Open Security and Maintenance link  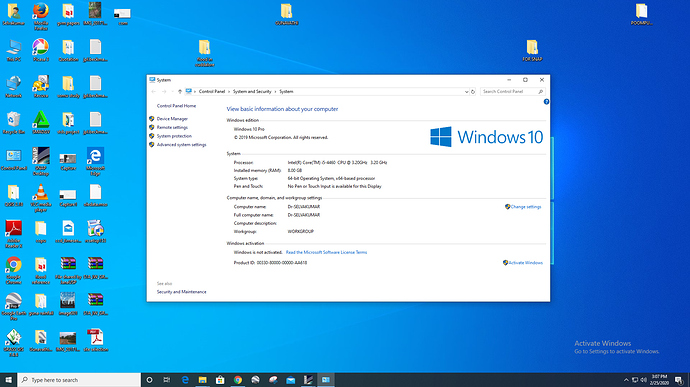pyautogui.click(x=181, y=292)
